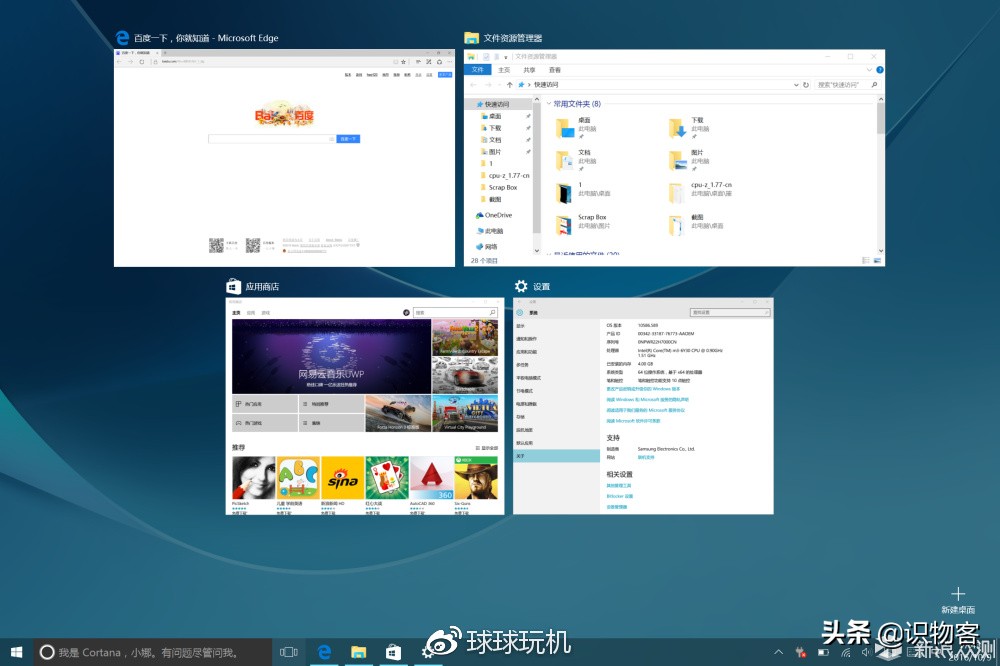Viewport: 1000px width, 666px height.
Task: Click the Task View taskbar icon
Action: tap(289, 652)
